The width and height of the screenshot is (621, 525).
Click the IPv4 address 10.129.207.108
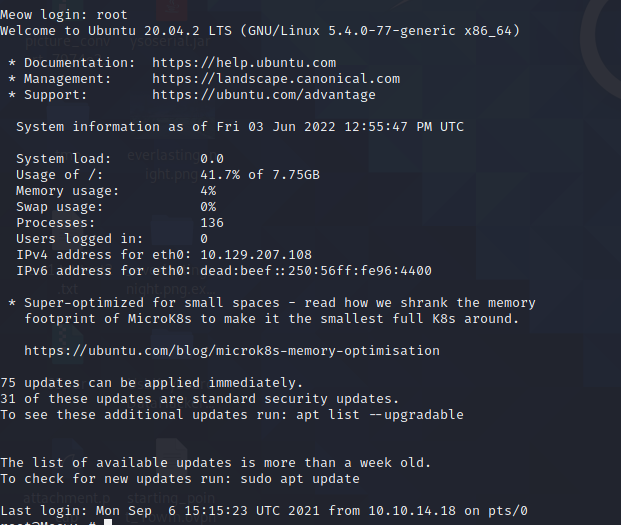(x=256, y=255)
